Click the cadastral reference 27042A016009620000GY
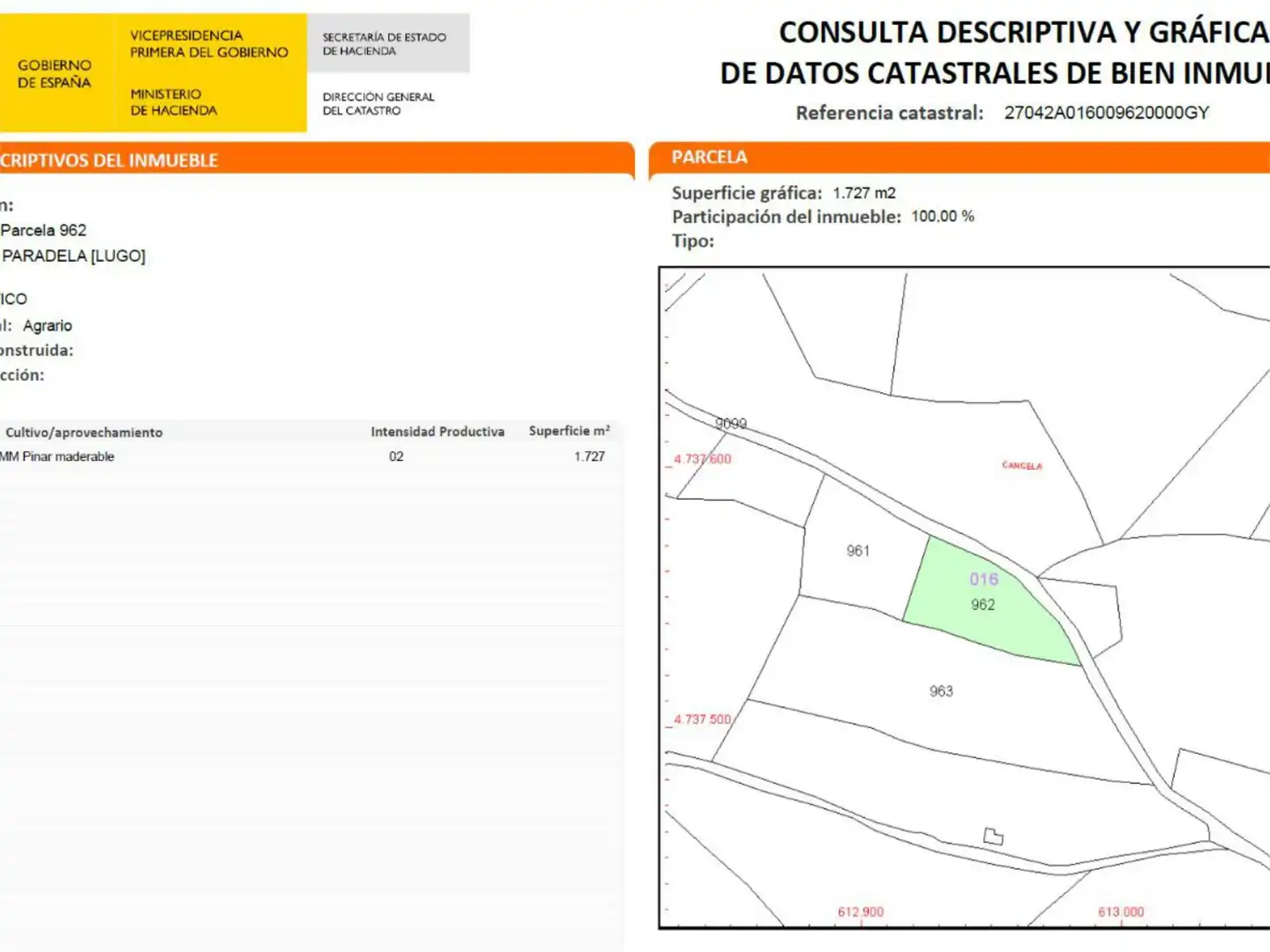This screenshot has width=1270, height=952. [x=1106, y=113]
